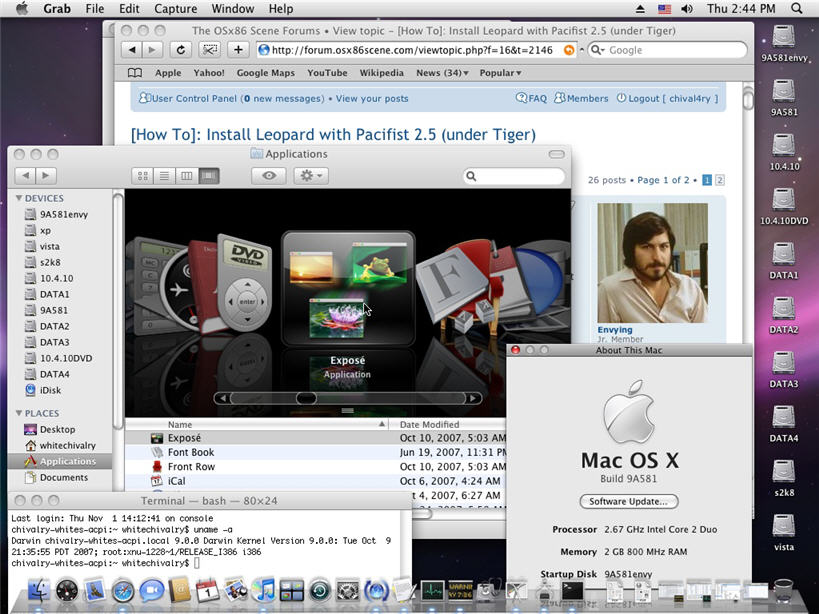The height and width of the screenshot is (614, 819).
Task: Open Activity Monitor in the Dock
Action: point(433,591)
